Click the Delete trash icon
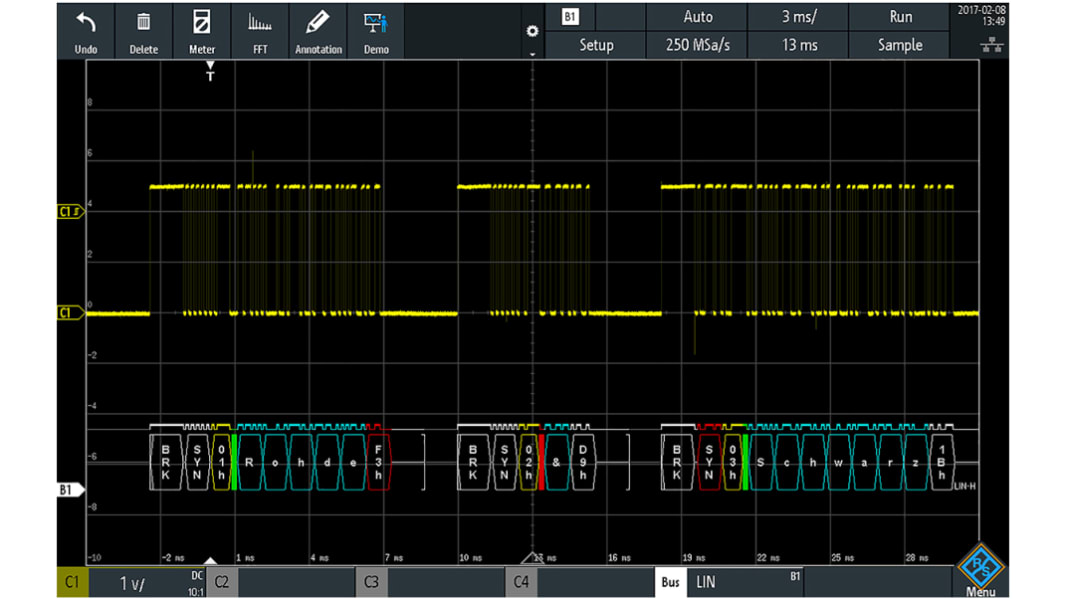Image resolution: width=1065 pixels, height=599 pixels. click(143, 22)
